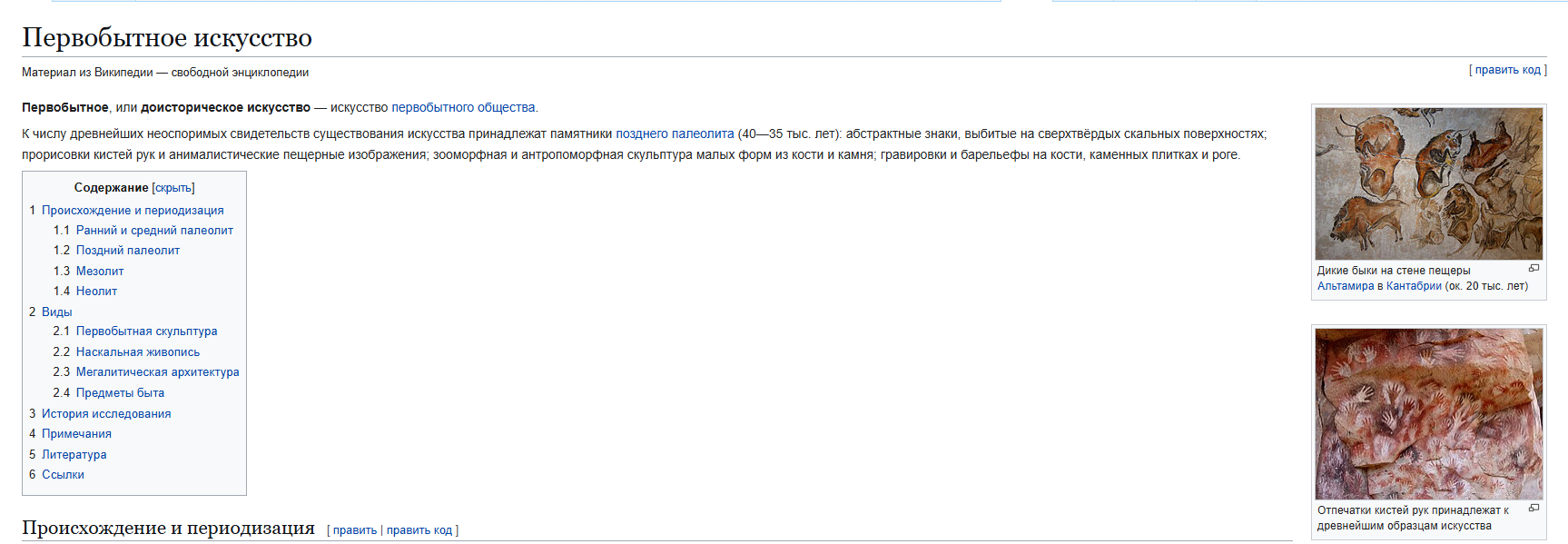Viewport: 1568px width, 544px height.
Task: Click the bold term доисторическое искусство
Action: [225, 107]
